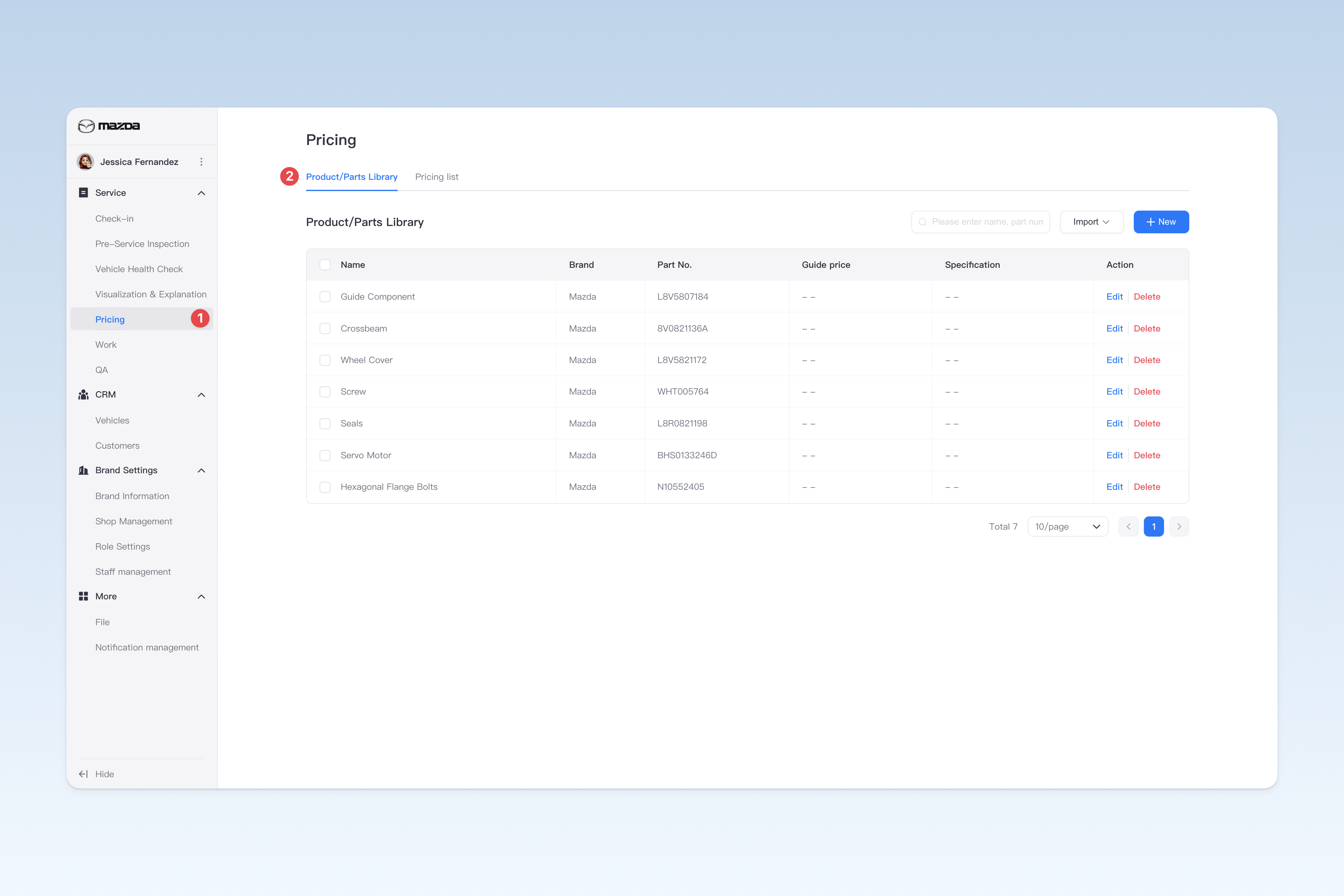
Task: Switch to the Pricing list tab
Action: click(437, 177)
